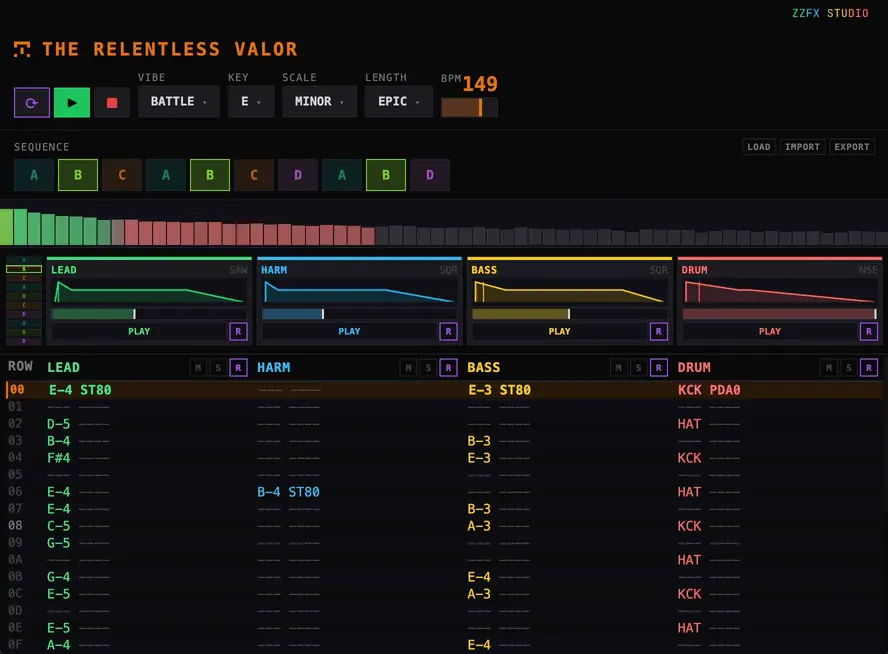The image size is (888, 654).
Task: Click the R button in BASS instrument panel
Action: [x=658, y=331]
